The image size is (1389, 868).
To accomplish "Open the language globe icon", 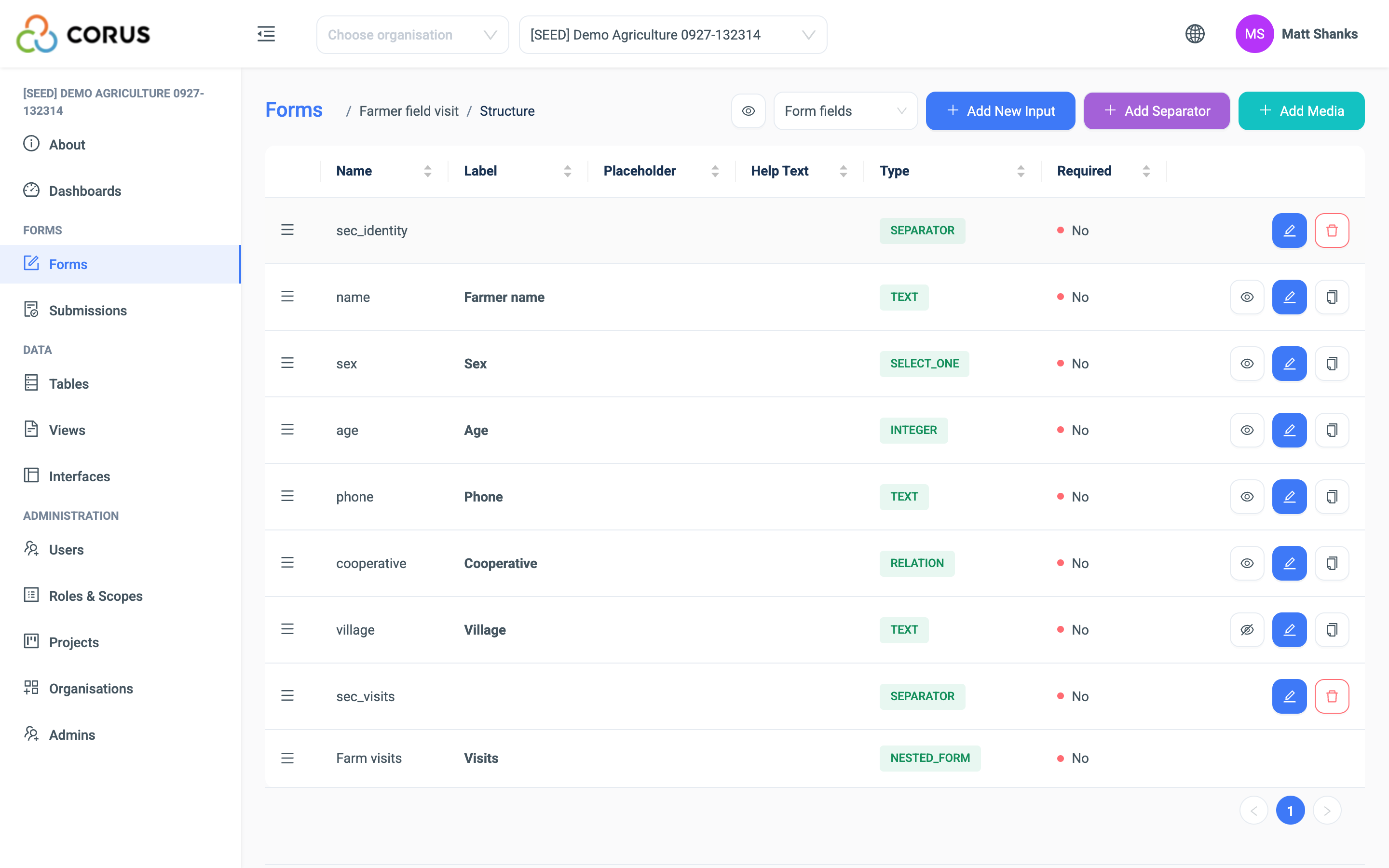I will pos(1195,34).
